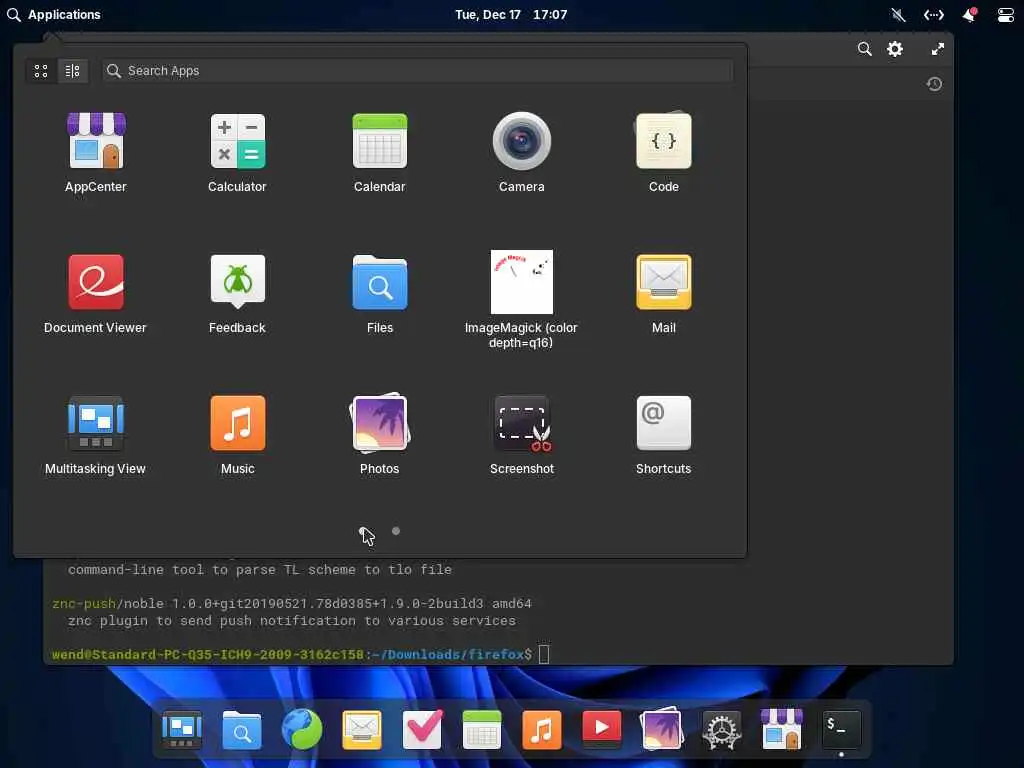Launch Music from the app grid
The image size is (1024, 768).
(238, 435)
